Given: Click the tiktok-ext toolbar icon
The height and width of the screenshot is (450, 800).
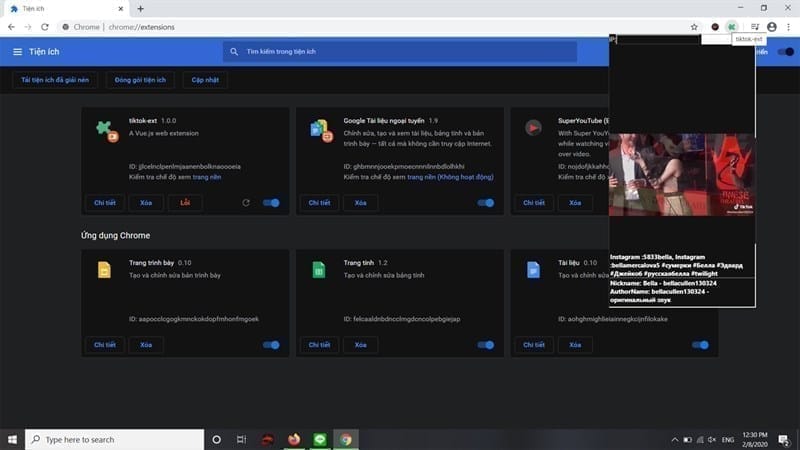Looking at the screenshot, I should (732, 27).
